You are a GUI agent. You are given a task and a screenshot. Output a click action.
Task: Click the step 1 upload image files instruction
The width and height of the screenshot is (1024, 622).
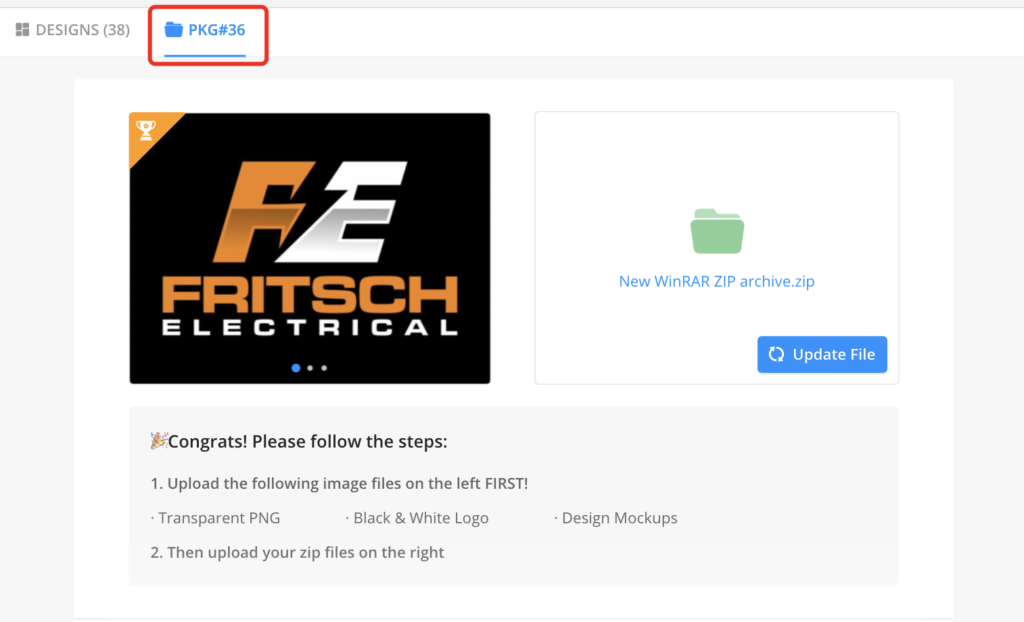(339, 484)
